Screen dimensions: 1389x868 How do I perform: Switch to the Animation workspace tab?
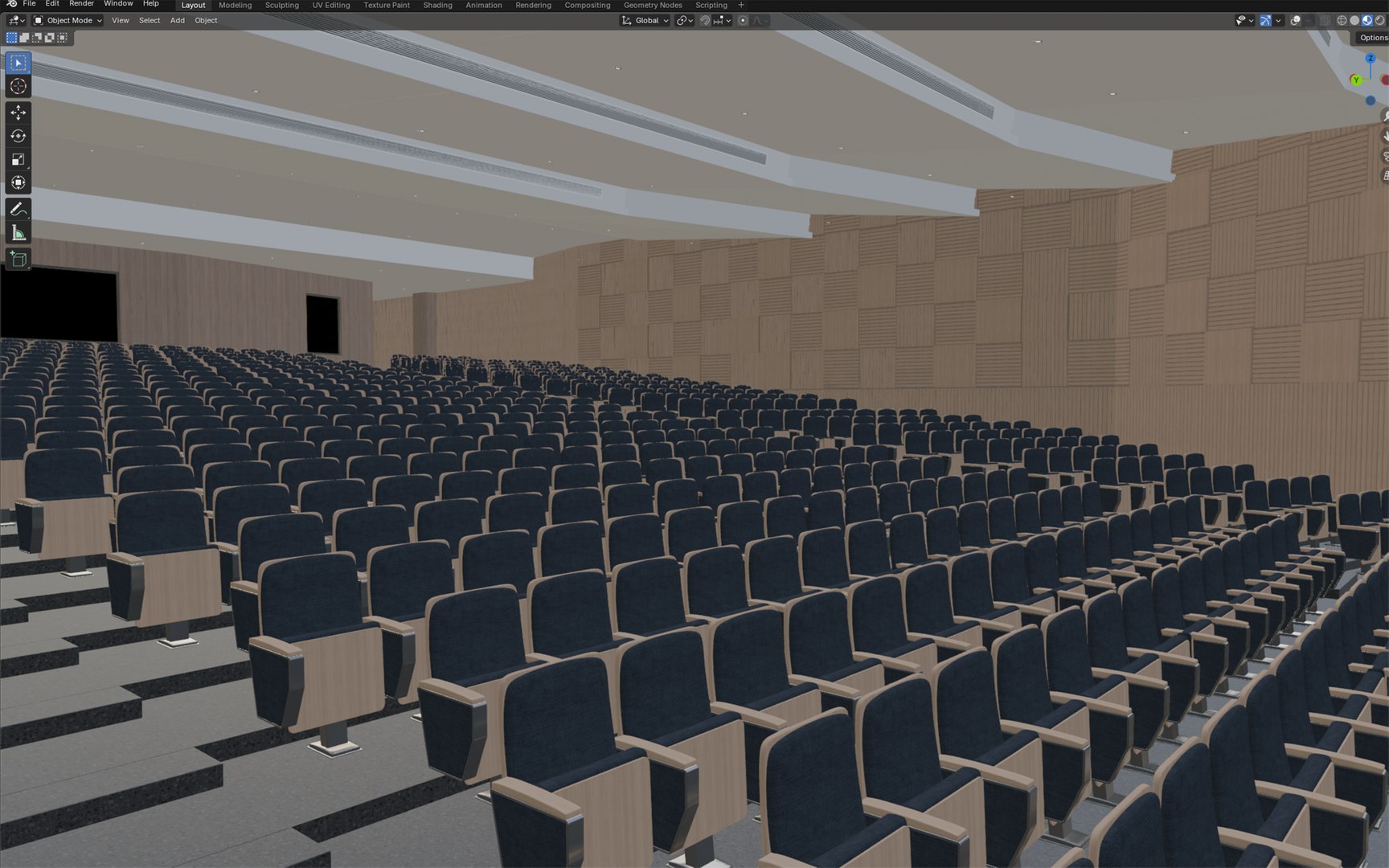[484, 5]
